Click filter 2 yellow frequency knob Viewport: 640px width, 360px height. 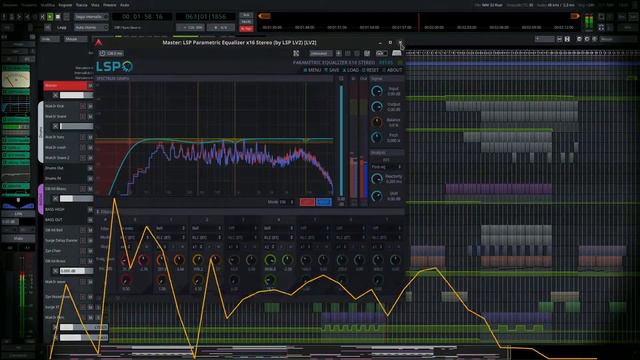point(198,260)
